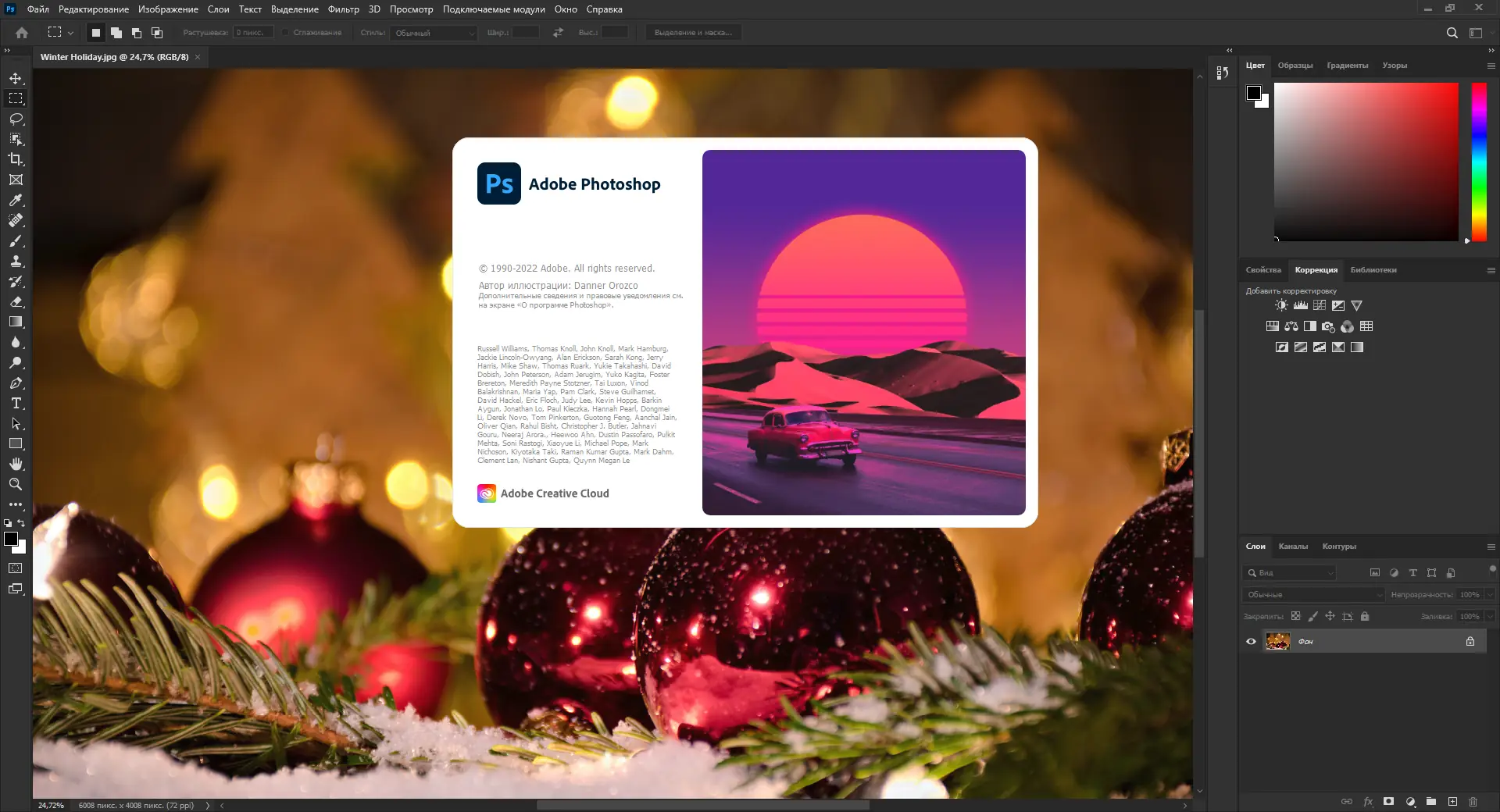Select the Spot Healing Brush tool
Image resolution: width=1500 pixels, height=812 pixels.
point(16,220)
